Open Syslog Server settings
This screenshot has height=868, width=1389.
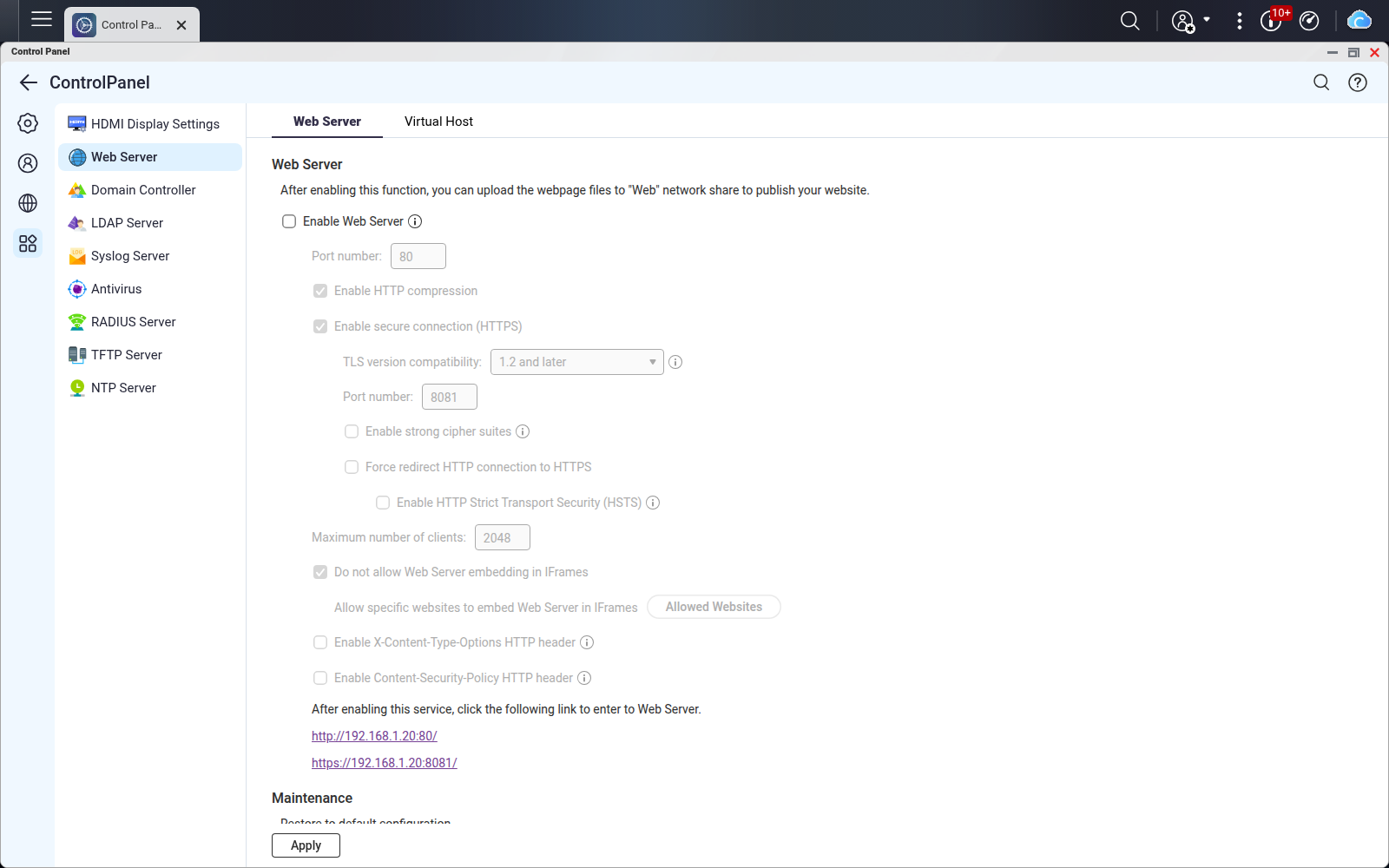click(150, 256)
